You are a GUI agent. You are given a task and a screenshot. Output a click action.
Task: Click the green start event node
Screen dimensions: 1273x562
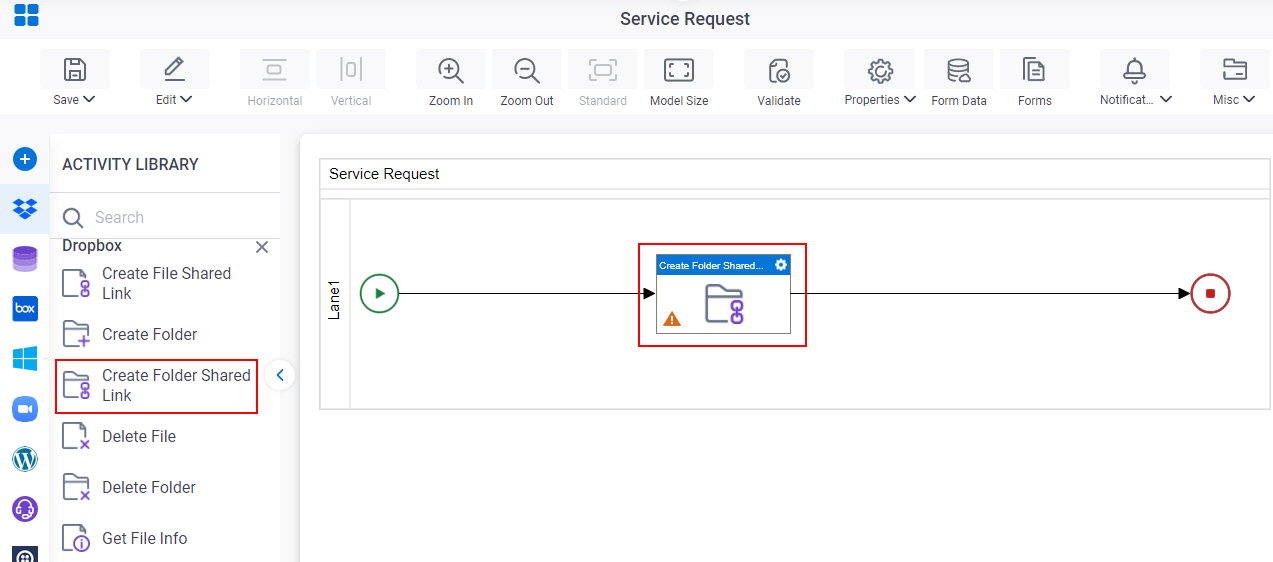379,294
